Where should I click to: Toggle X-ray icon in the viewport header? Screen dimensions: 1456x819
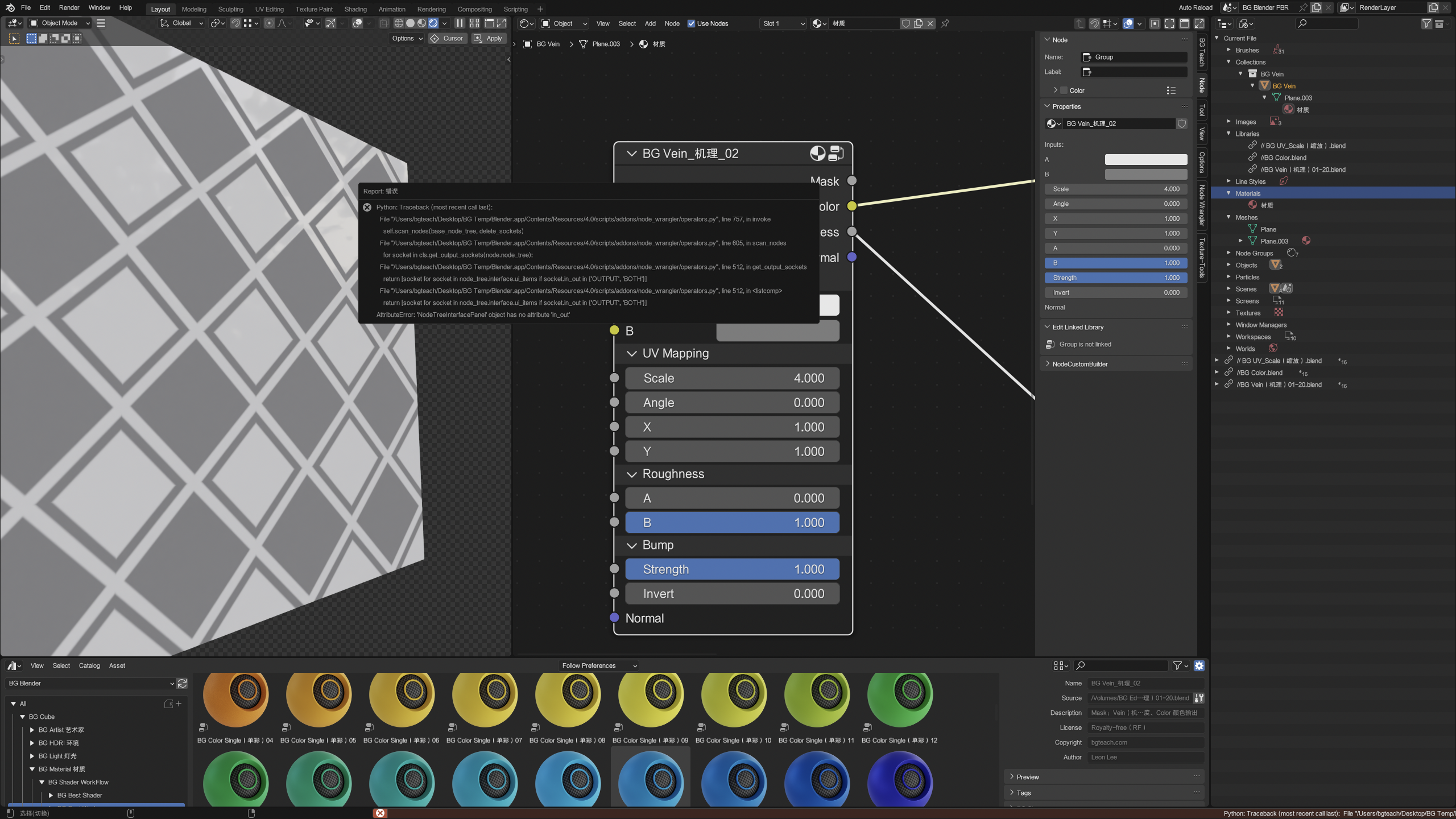pyautogui.click(x=384, y=23)
